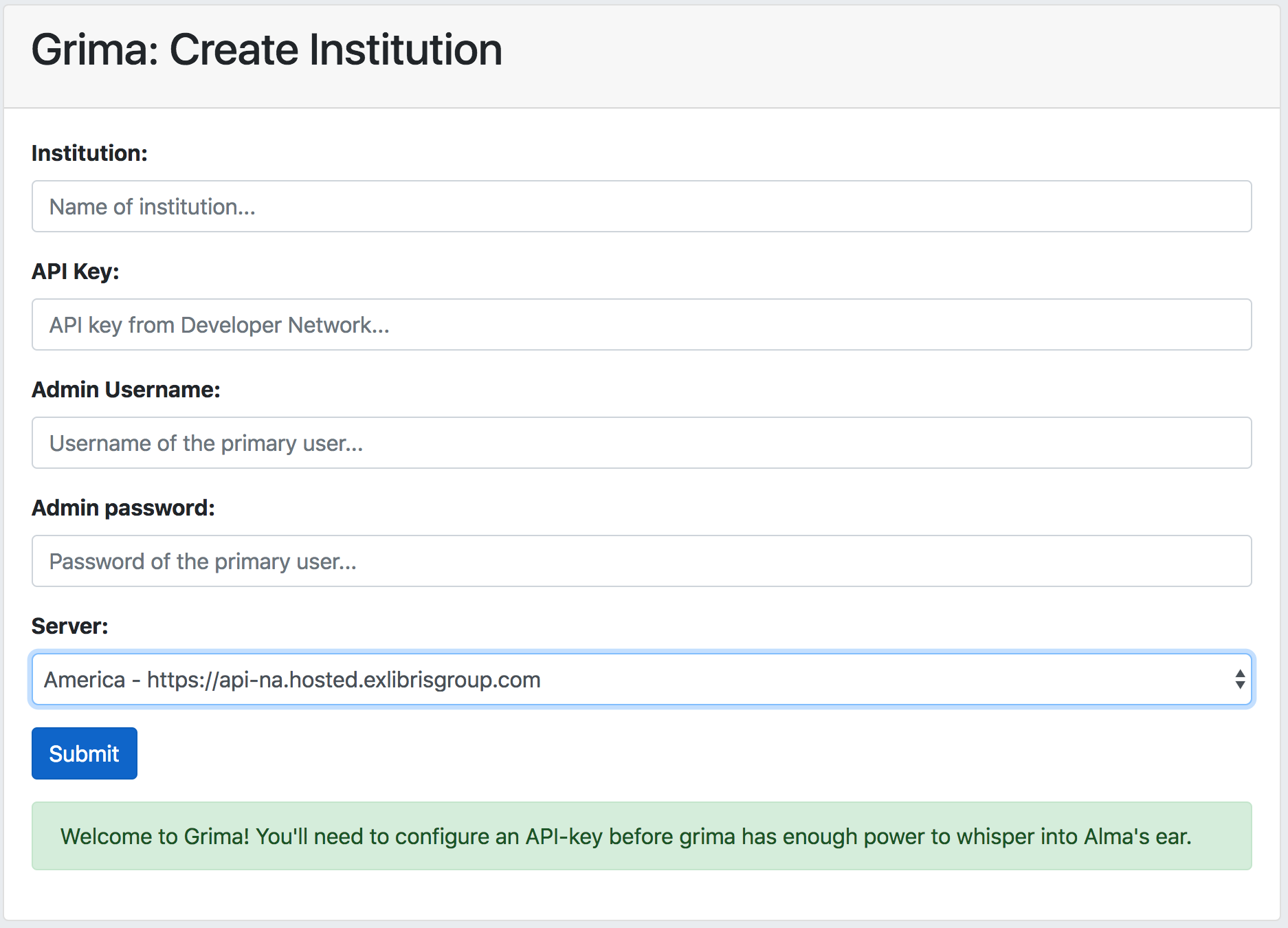Click the "API key from Developer Network..." field
The image size is (1288, 928).
219,324
